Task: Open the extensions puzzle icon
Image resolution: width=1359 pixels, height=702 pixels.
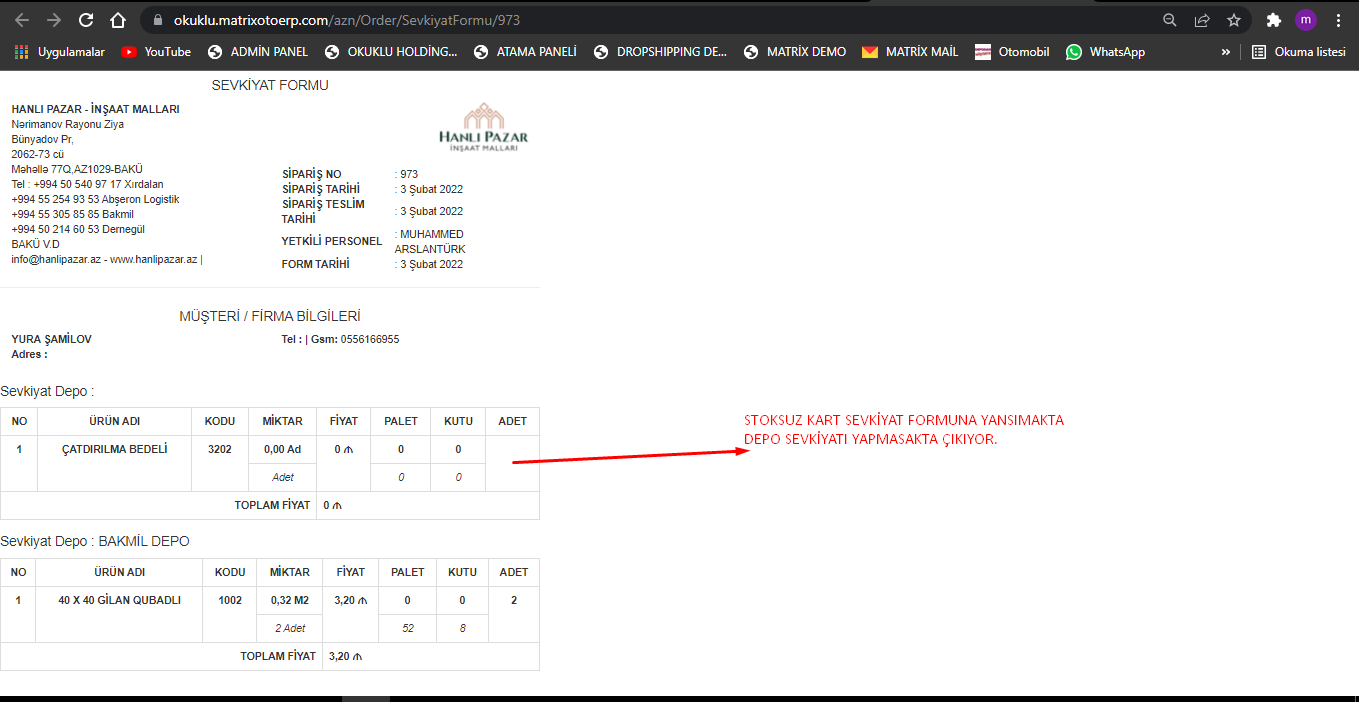Action: click(1273, 20)
